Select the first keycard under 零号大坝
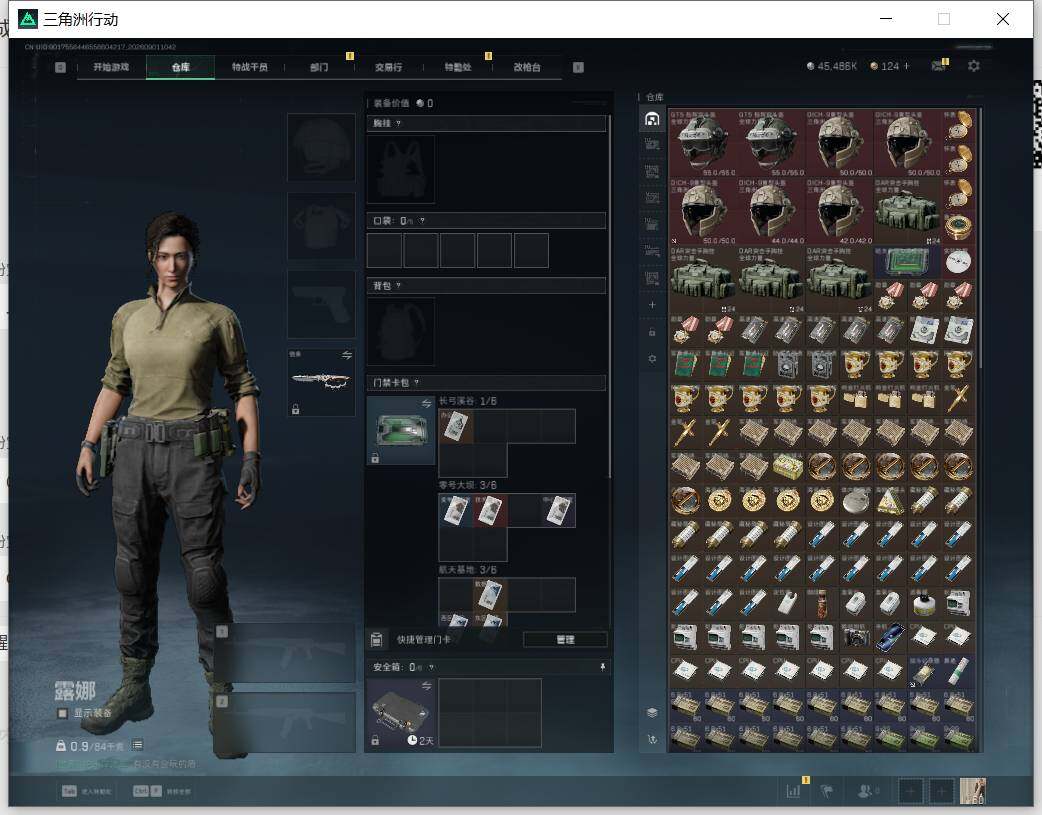This screenshot has width=1042, height=815. coord(456,511)
